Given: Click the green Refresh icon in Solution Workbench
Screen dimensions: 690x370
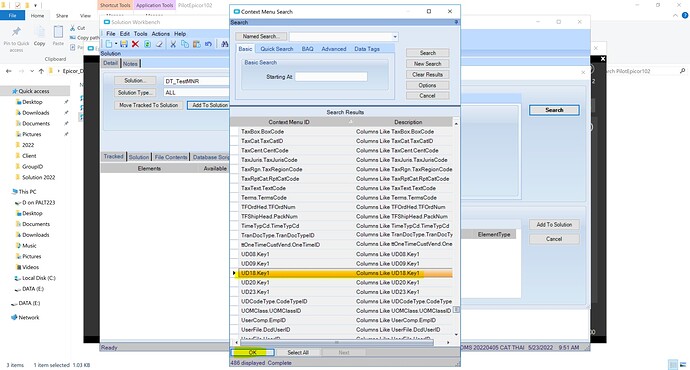Looking at the screenshot, I should [x=147, y=44].
